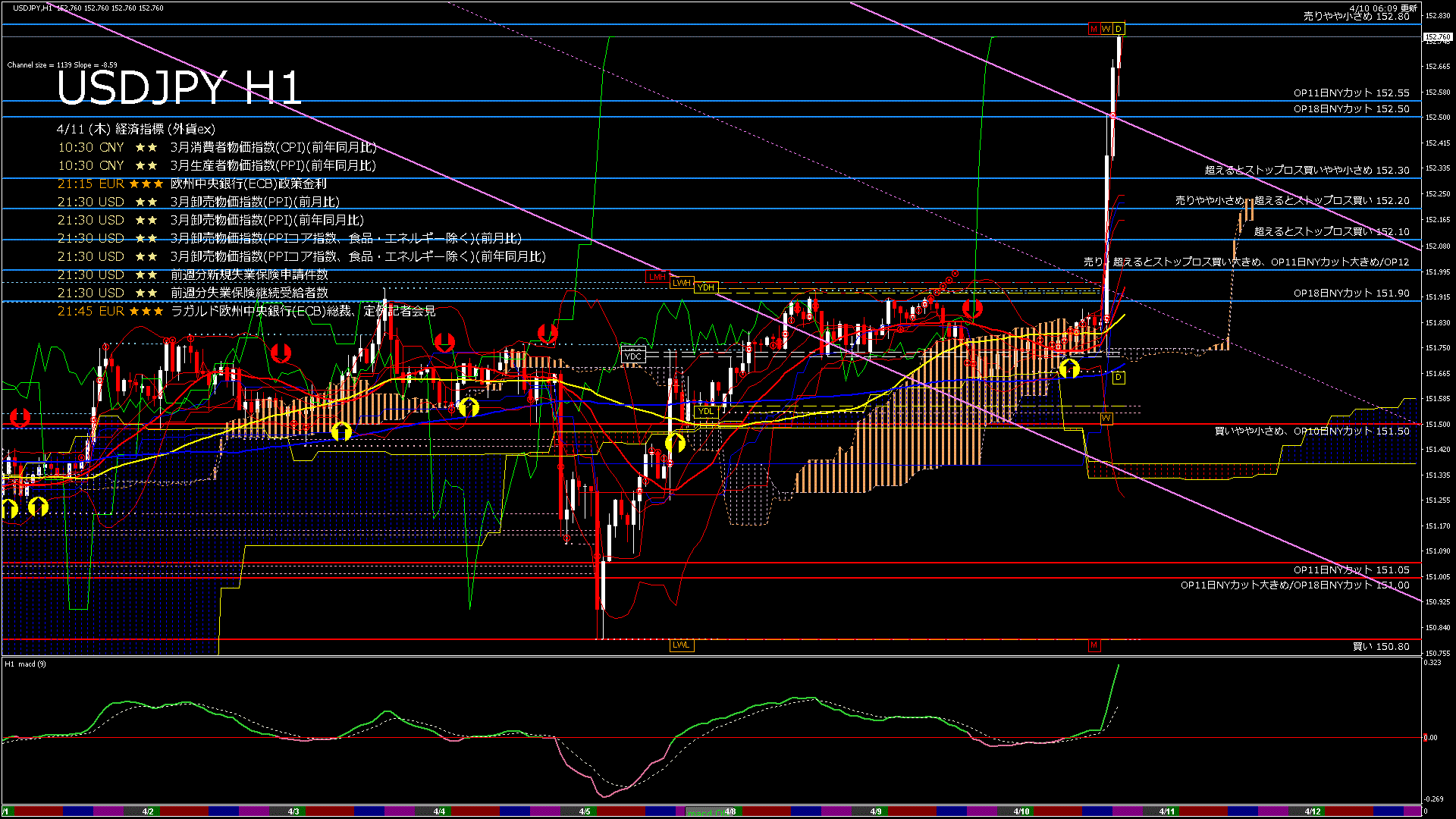Select the yellow YDH level label
Viewport: 1456px width, 819px height.
pos(706,287)
